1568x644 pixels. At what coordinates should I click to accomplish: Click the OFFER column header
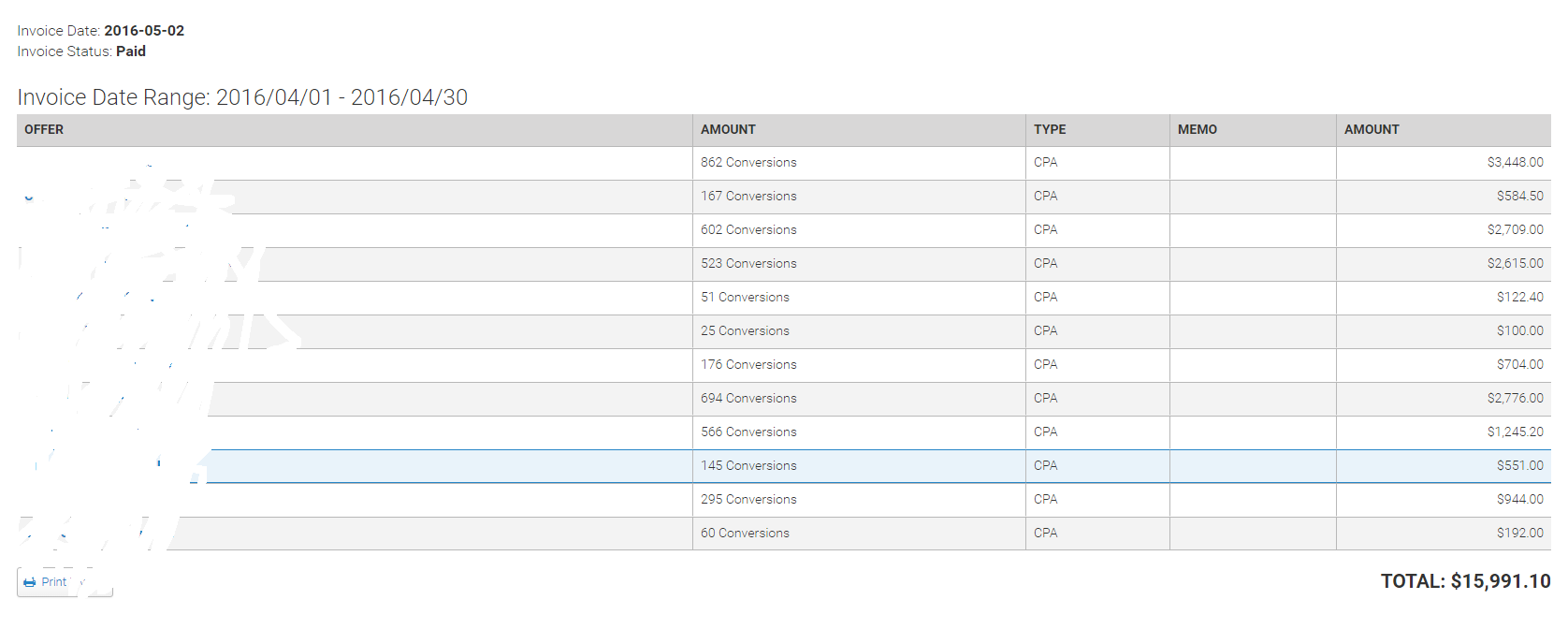[44, 130]
